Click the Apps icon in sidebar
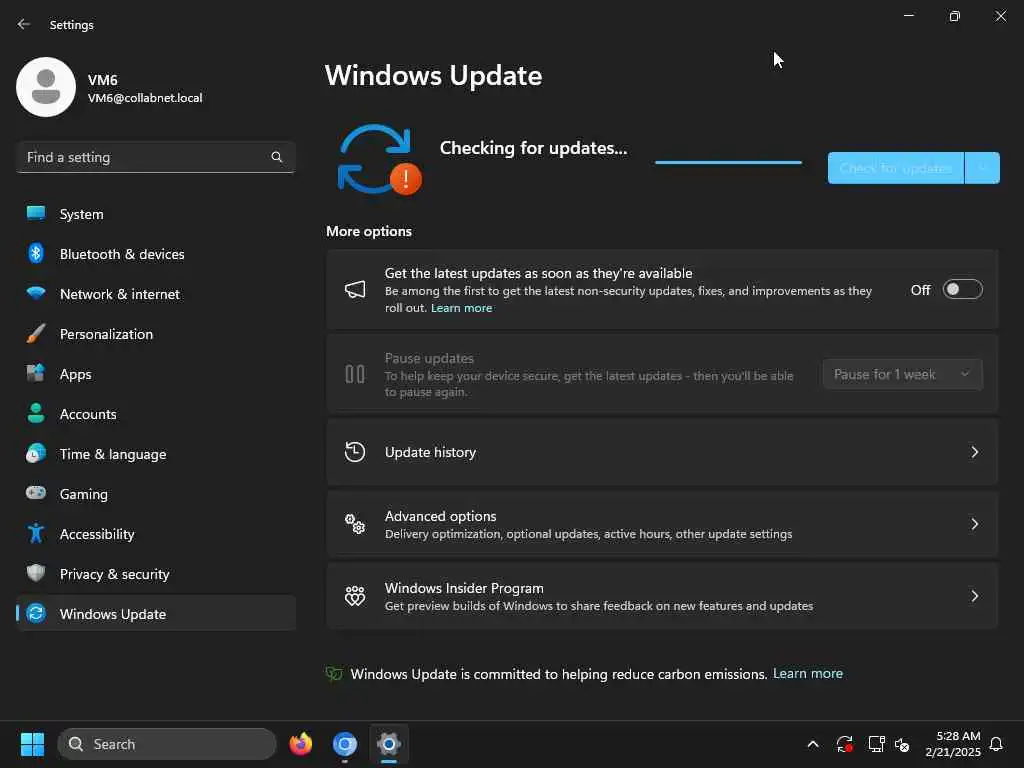 click(36, 374)
